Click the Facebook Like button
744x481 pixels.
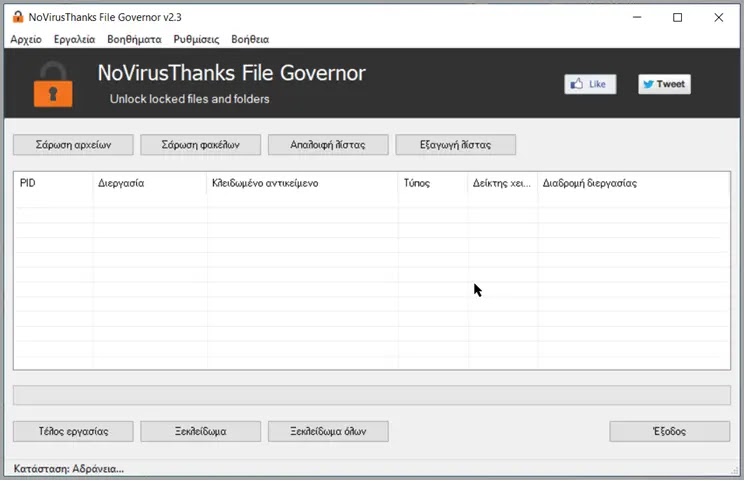[x=590, y=84]
